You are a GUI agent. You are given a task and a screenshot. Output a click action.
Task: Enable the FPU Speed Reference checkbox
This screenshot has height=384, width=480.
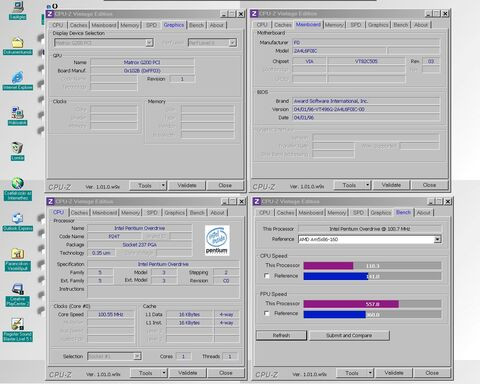click(x=267, y=313)
